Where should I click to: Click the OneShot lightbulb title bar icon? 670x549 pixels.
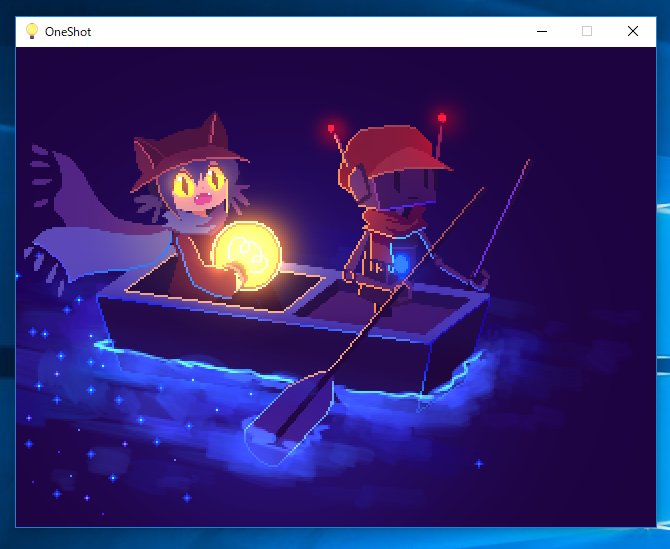point(32,31)
